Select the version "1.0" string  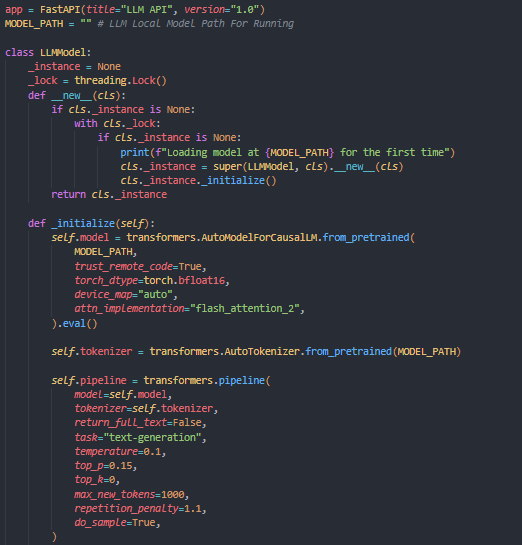tap(244, 10)
